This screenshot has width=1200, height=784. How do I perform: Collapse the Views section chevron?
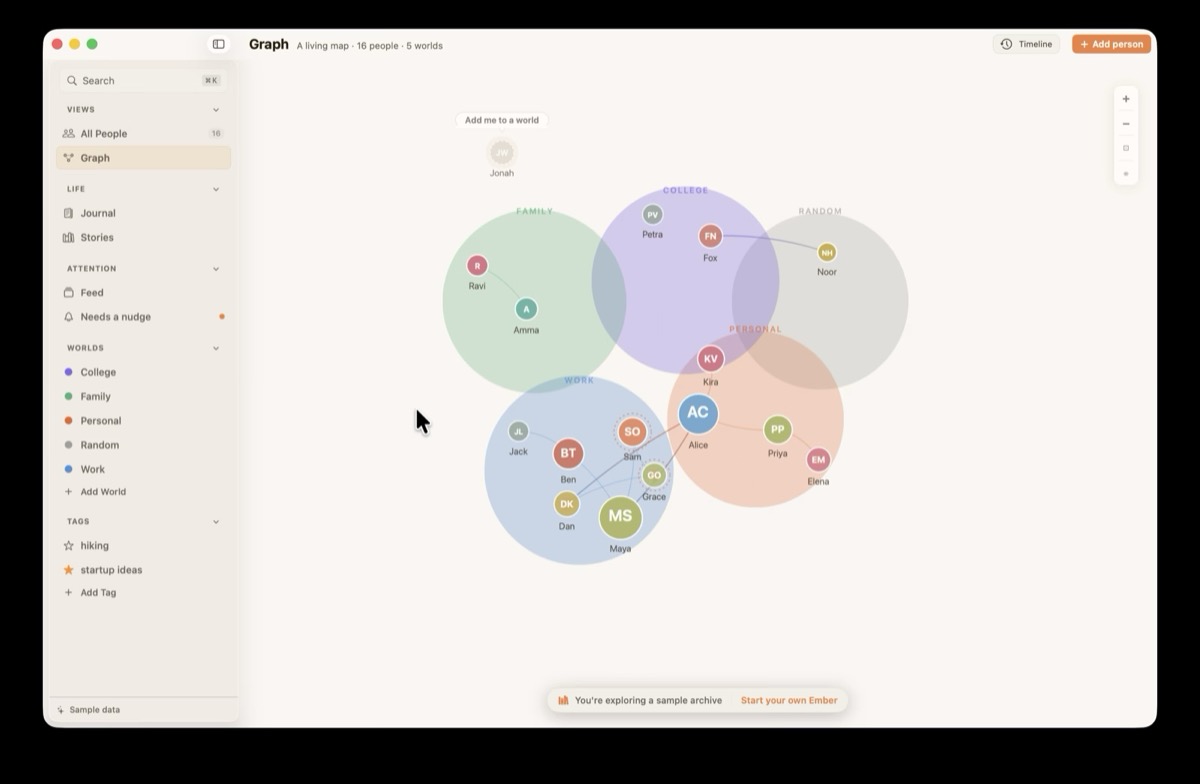pos(216,110)
